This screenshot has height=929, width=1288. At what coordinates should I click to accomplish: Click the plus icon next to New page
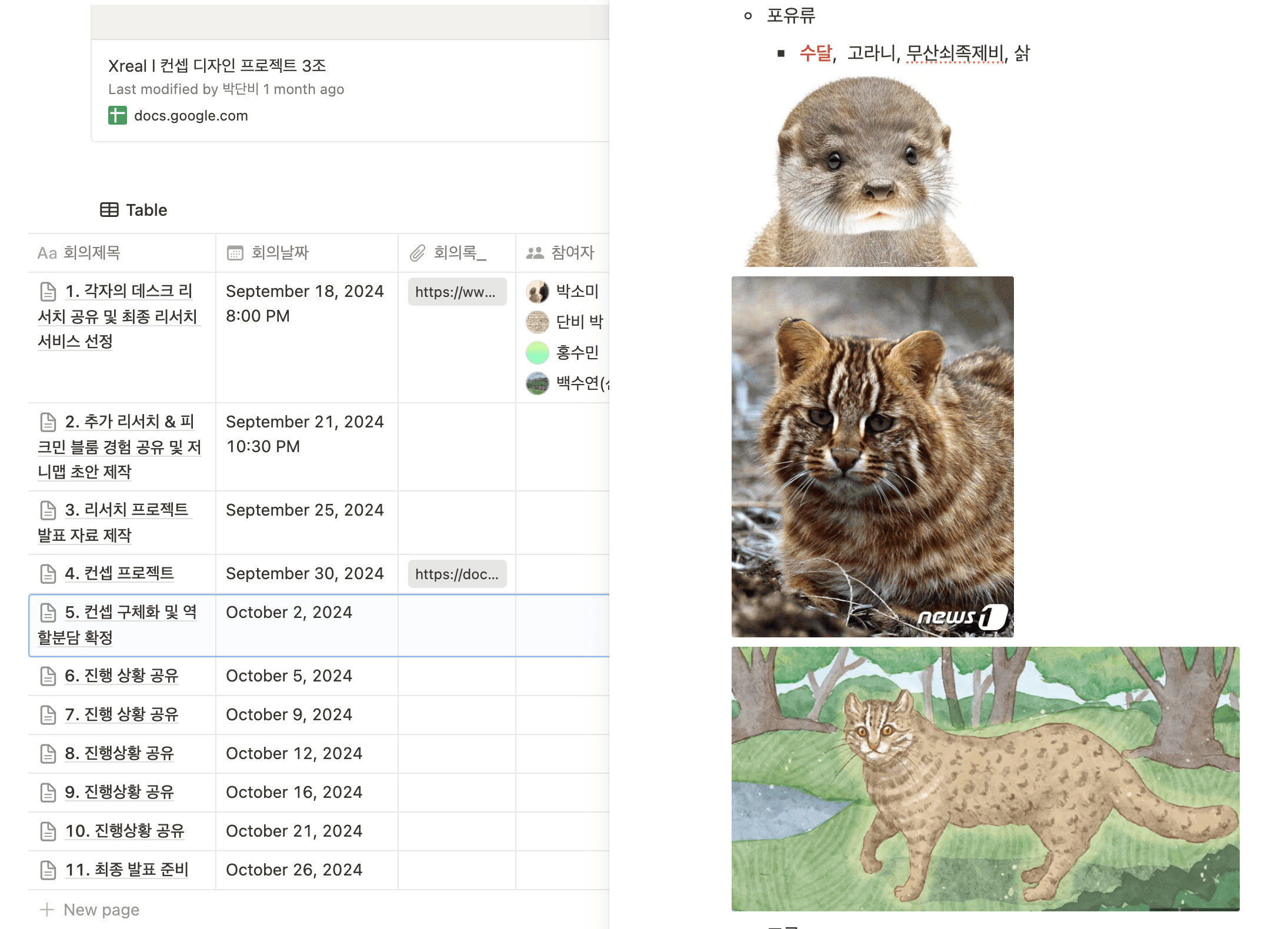[x=47, y=910]
